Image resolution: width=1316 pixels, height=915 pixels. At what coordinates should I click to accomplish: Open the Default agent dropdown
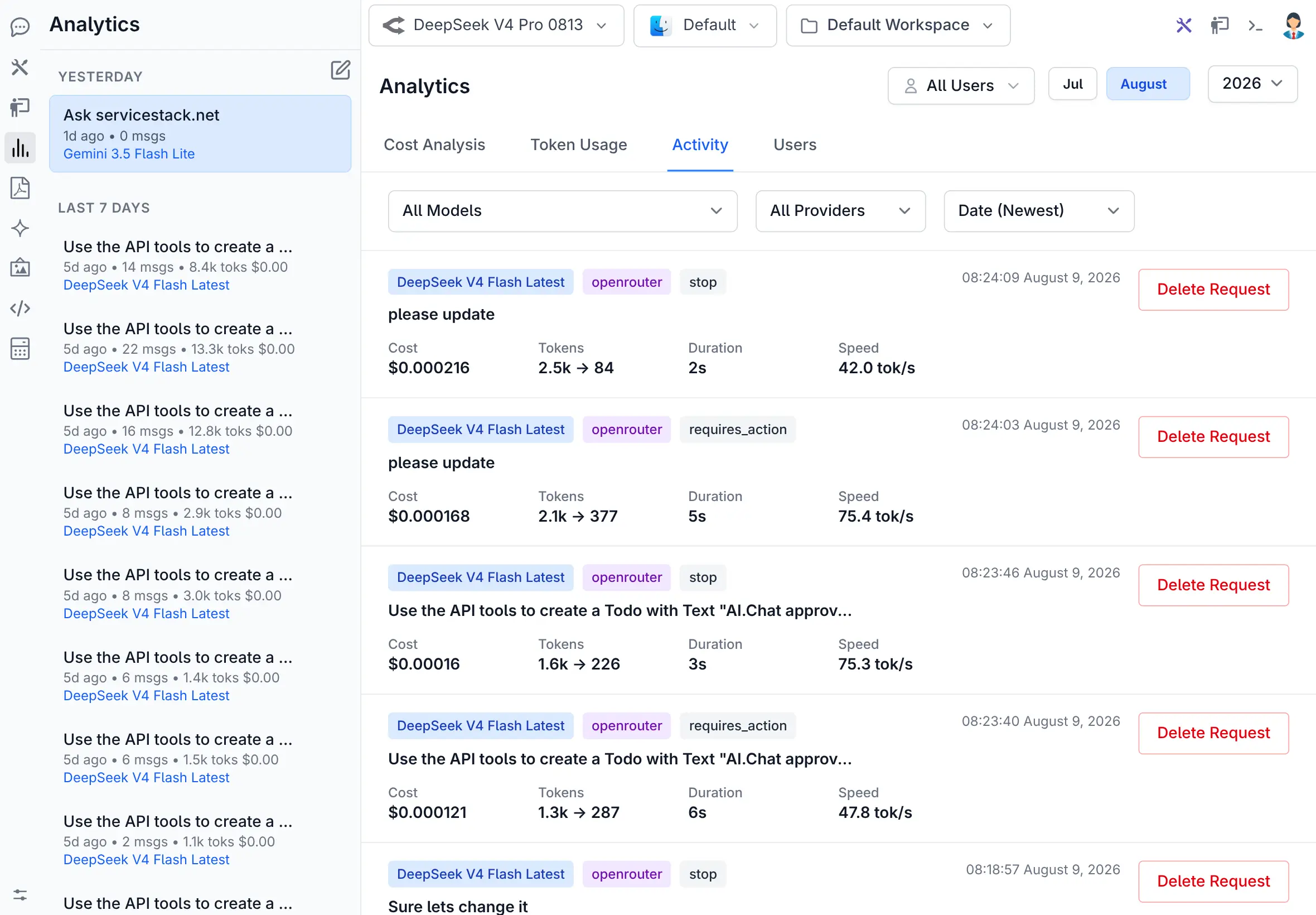coord(705,25)
